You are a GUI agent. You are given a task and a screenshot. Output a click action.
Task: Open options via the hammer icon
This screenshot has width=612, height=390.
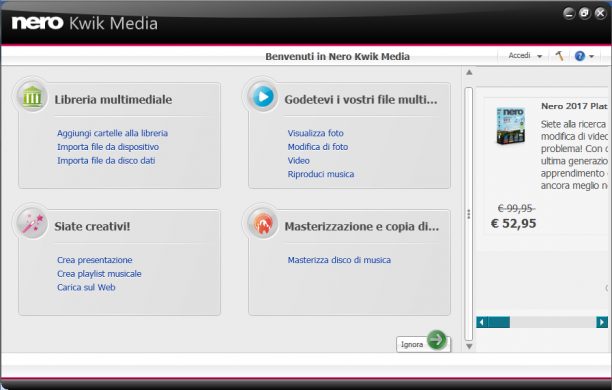point(559,56)
